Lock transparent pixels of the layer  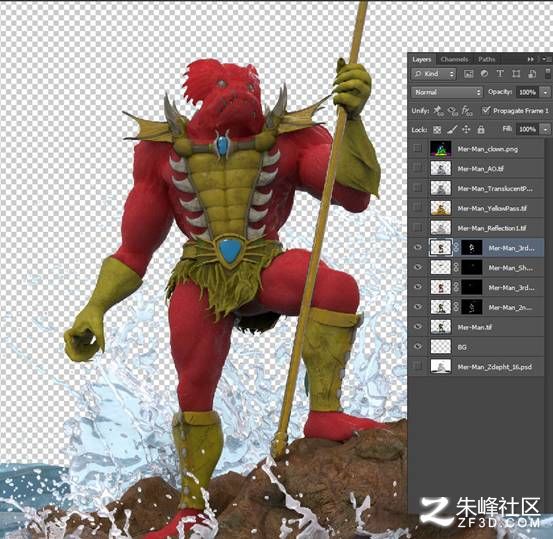click(x=437, y=130)
